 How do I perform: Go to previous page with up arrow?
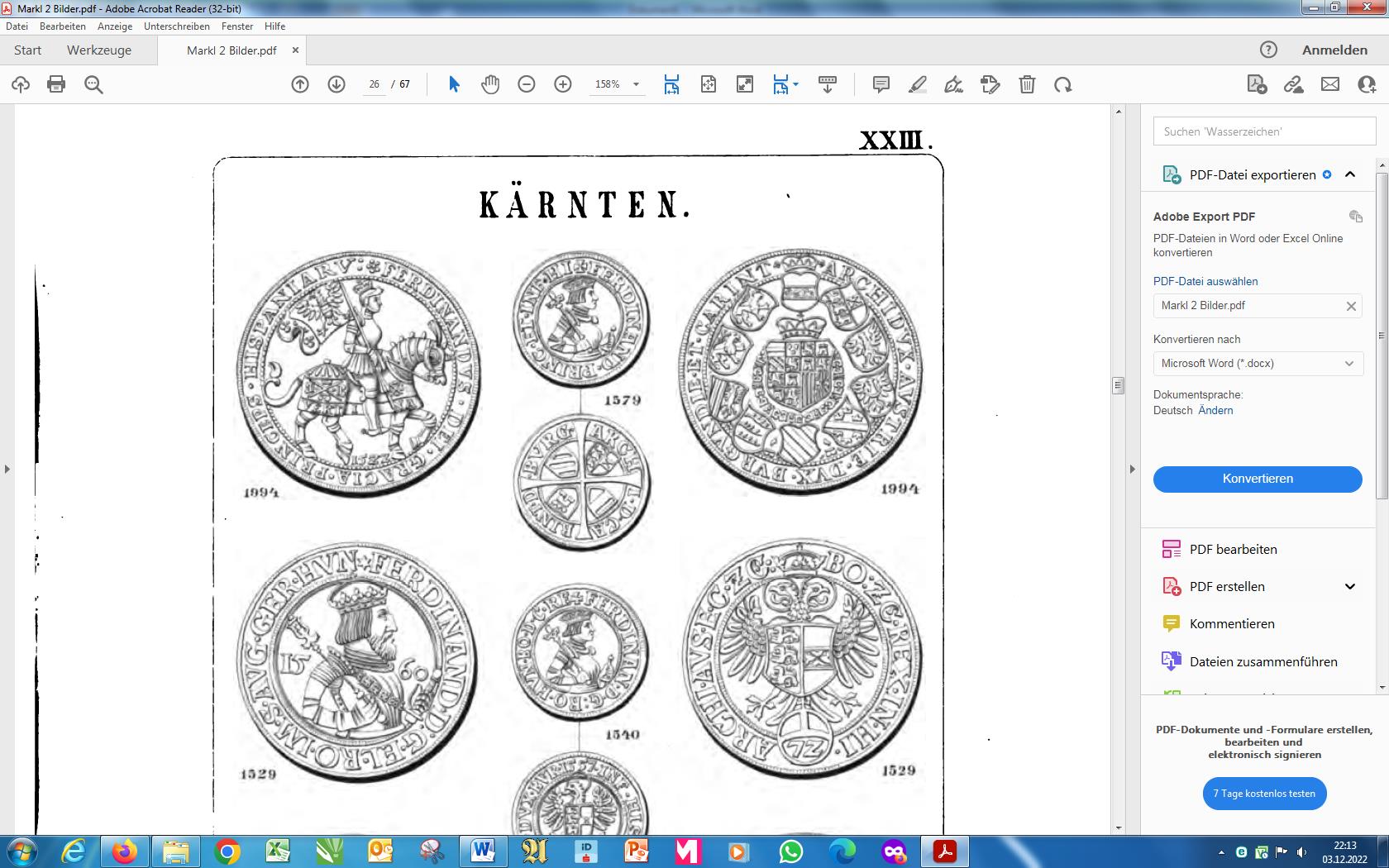pyautogui.click(x=300, y=84)
